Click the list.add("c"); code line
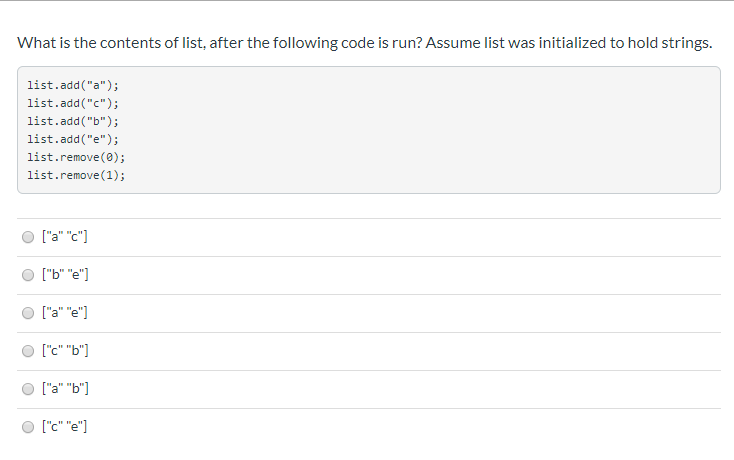734x460 pixels. click(x=73, y=103)
